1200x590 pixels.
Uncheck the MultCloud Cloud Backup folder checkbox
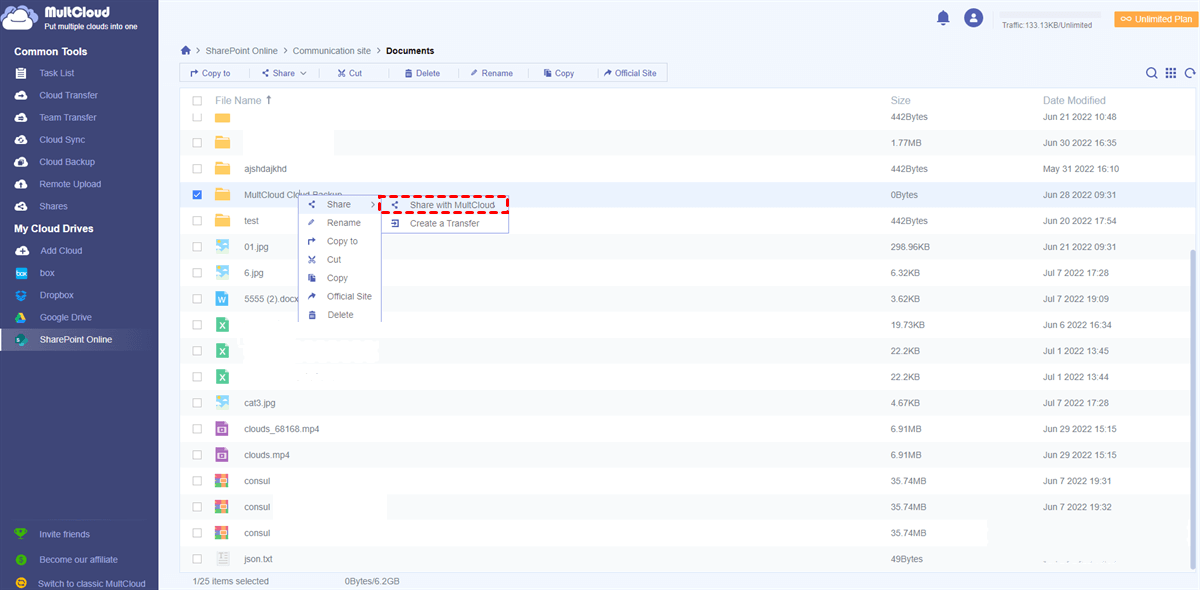point(197,195)
